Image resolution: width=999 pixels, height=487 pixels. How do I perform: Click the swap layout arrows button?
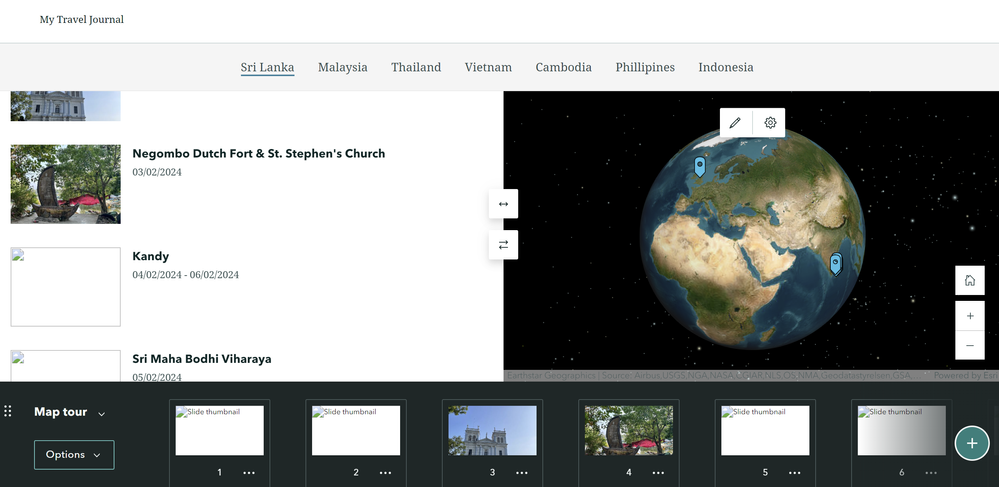(503, 245)
